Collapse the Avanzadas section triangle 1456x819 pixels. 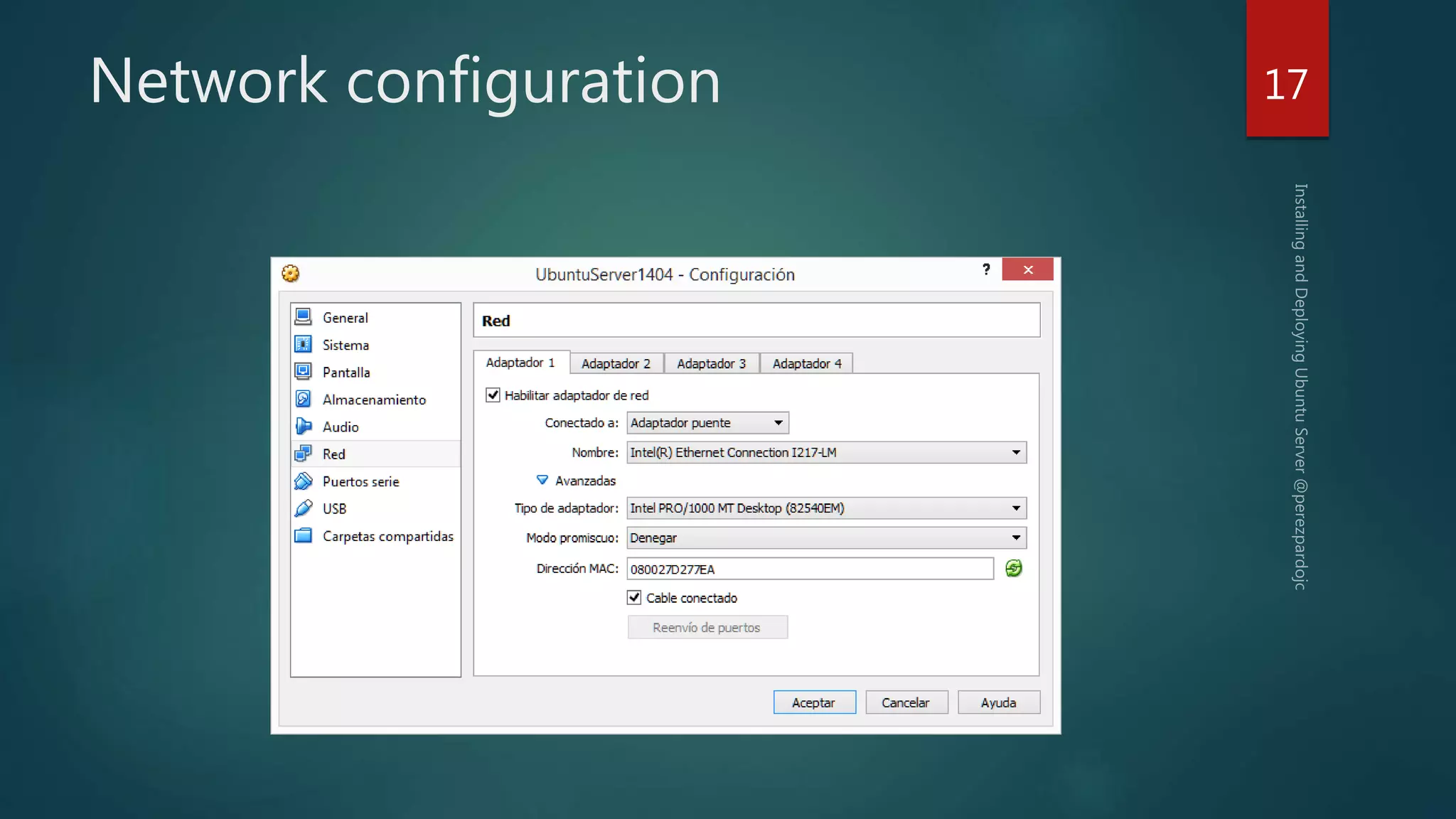[542, 481]
